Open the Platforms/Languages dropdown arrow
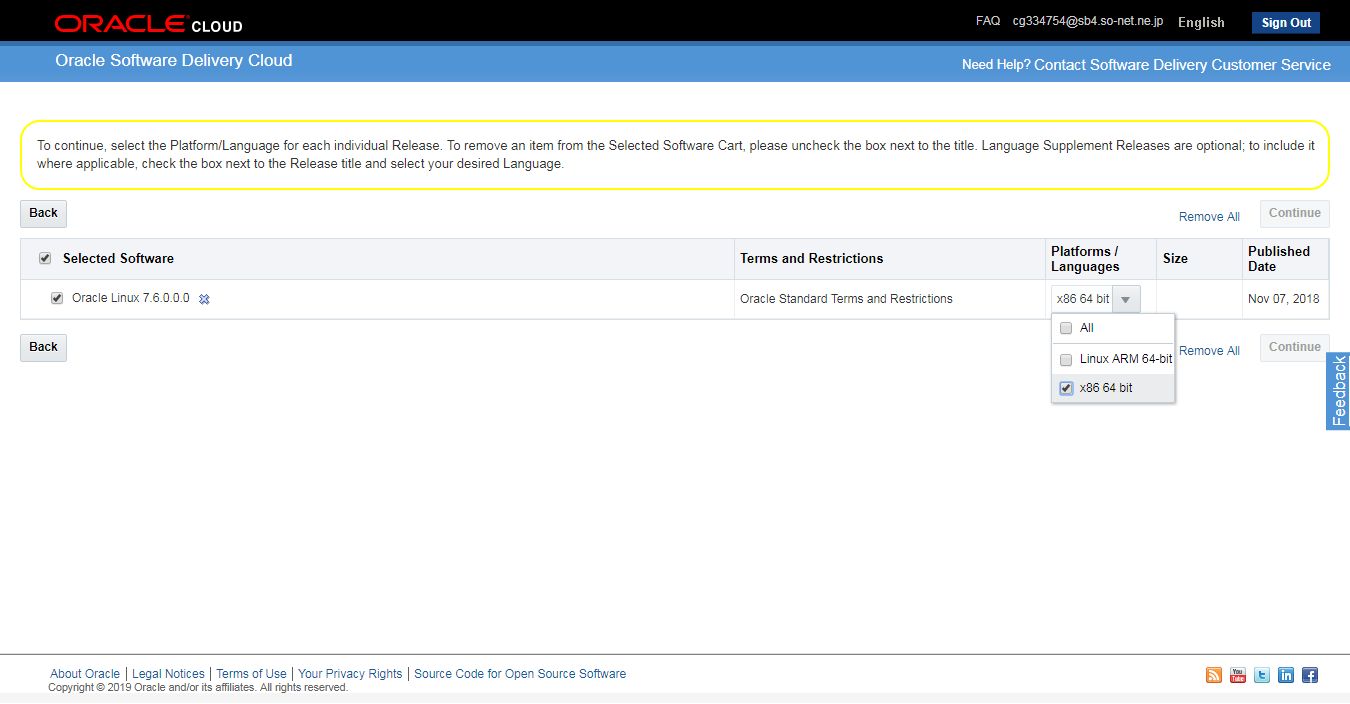1350x704 pixels. 1126,298
